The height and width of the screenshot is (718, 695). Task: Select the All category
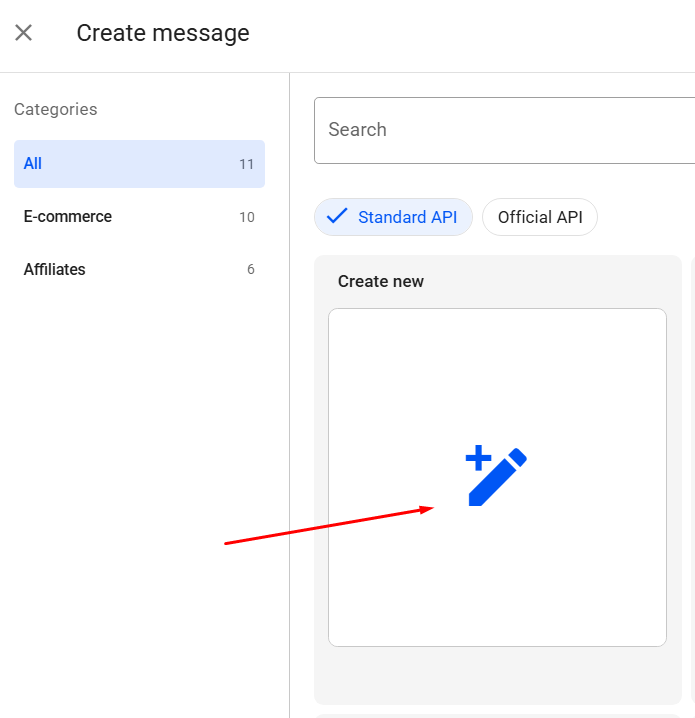[x=139, y=164]
